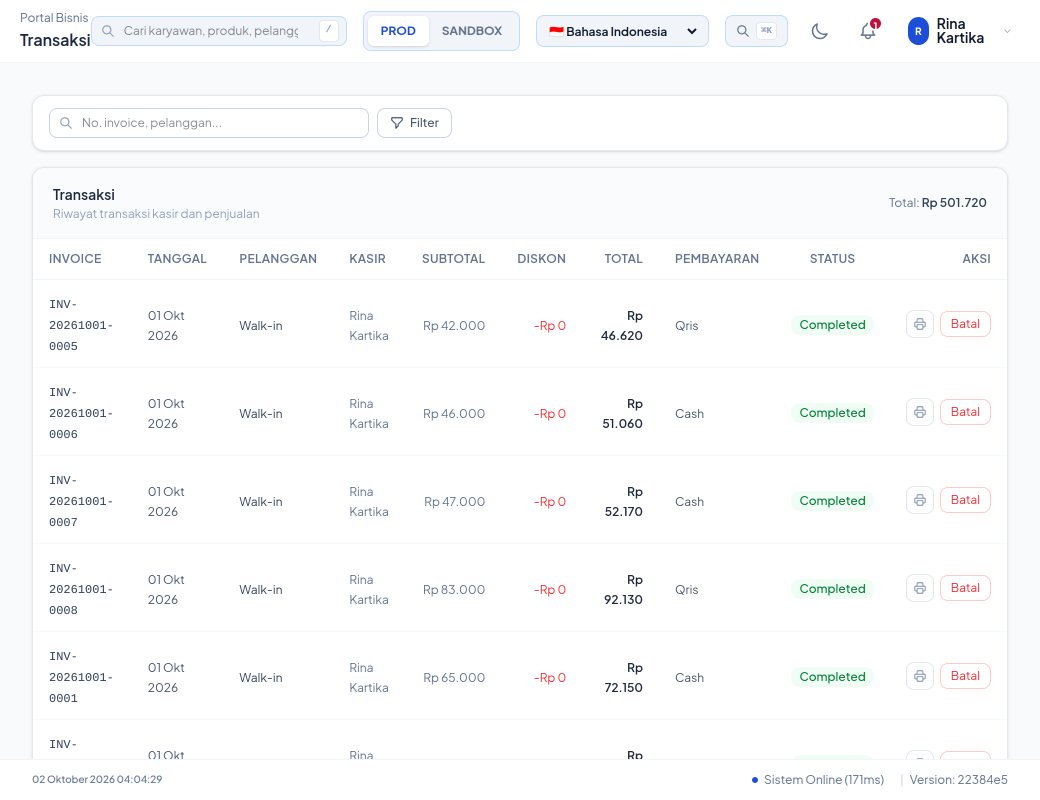Switch environment to SANDBOX
Viewport: 1040px width, 800px height.
click(x=472, y=31)
